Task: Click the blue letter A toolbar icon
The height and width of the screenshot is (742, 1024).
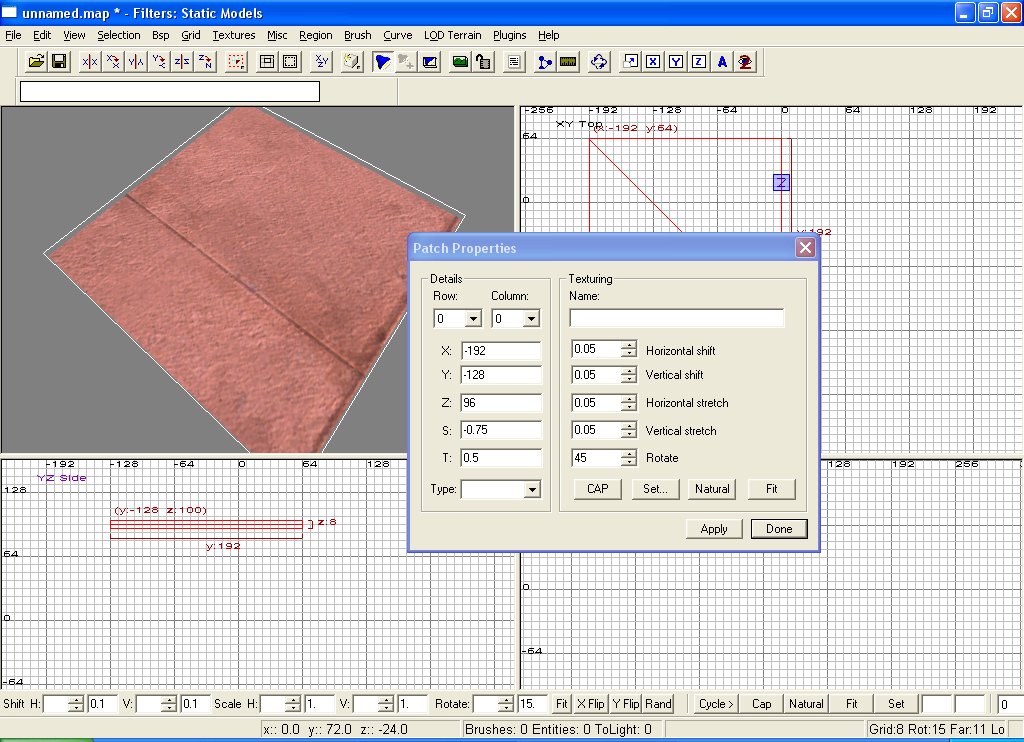Action: coord(722,62)
